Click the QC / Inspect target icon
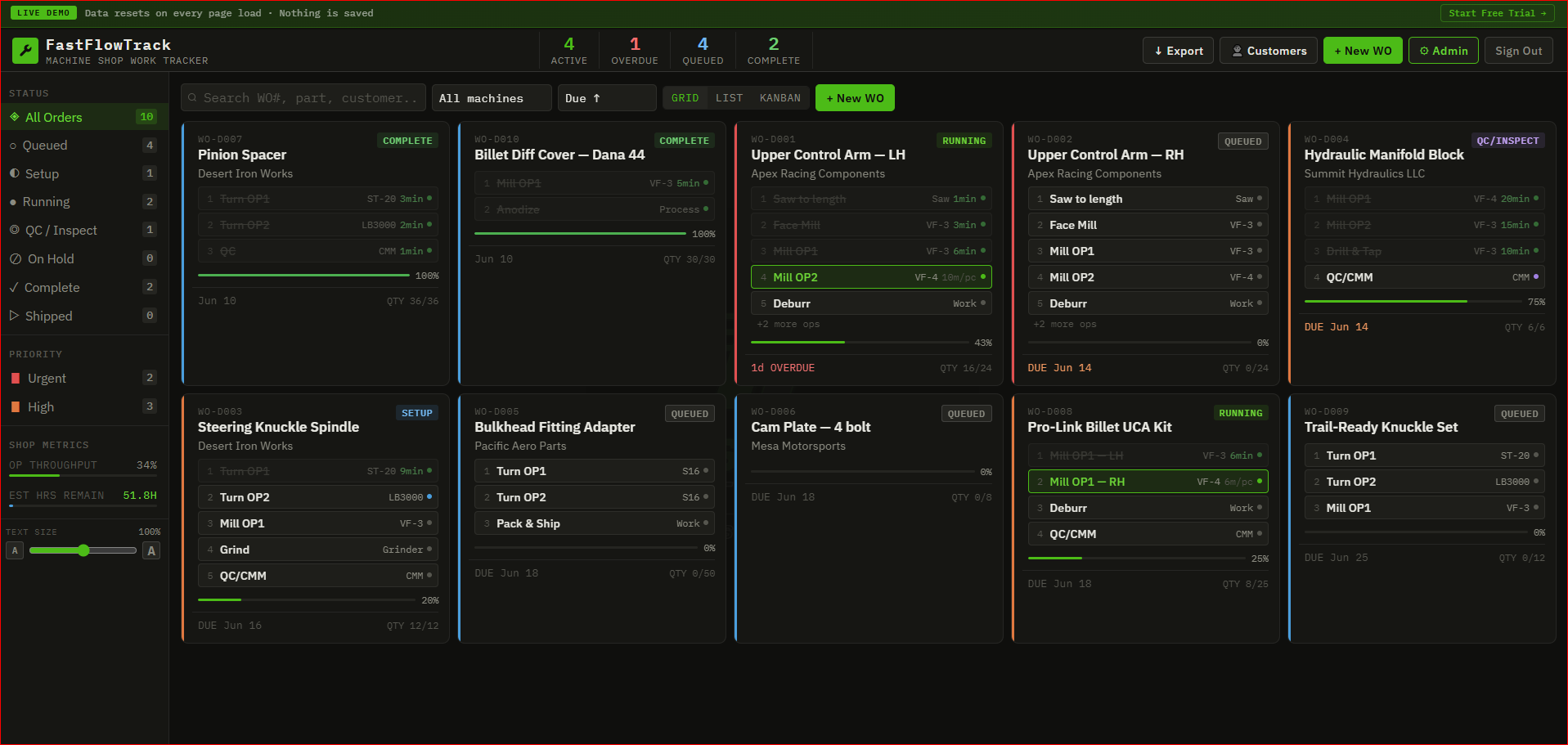This screenshot has width=1568, height=745. 15,230
